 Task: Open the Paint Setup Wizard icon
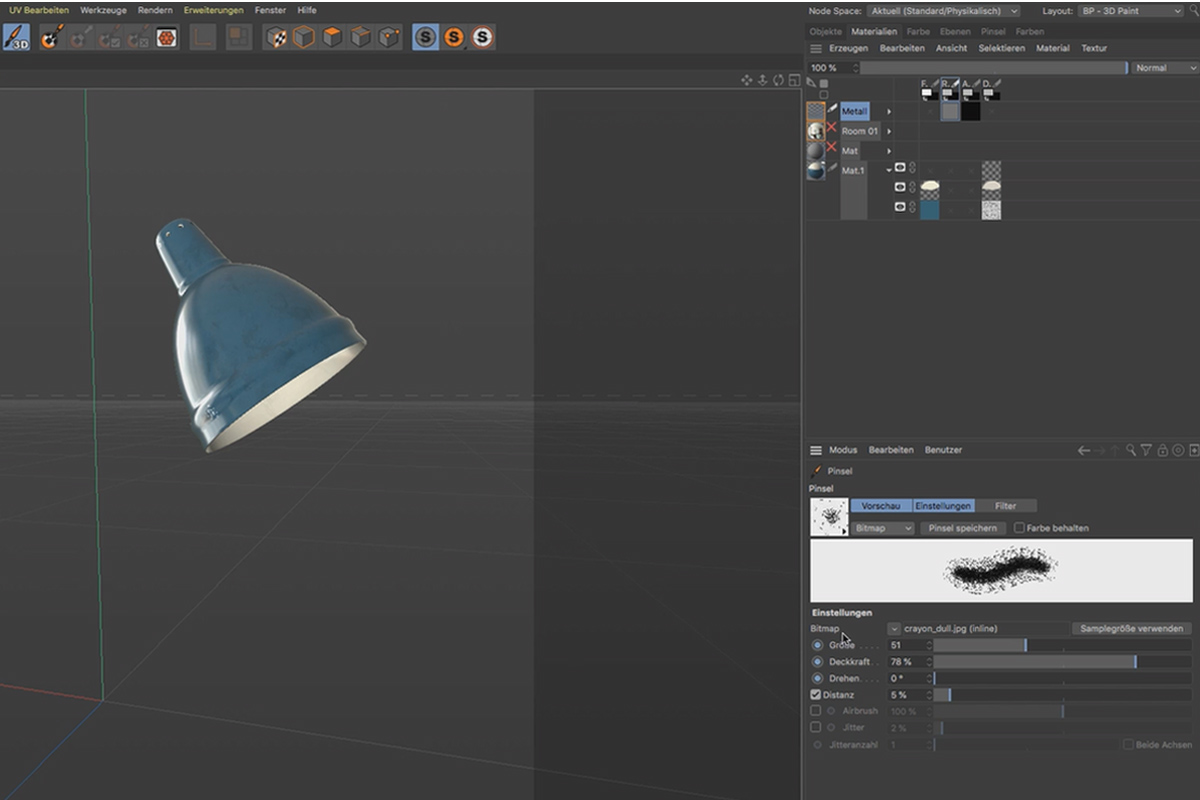(x=52, y=38)
